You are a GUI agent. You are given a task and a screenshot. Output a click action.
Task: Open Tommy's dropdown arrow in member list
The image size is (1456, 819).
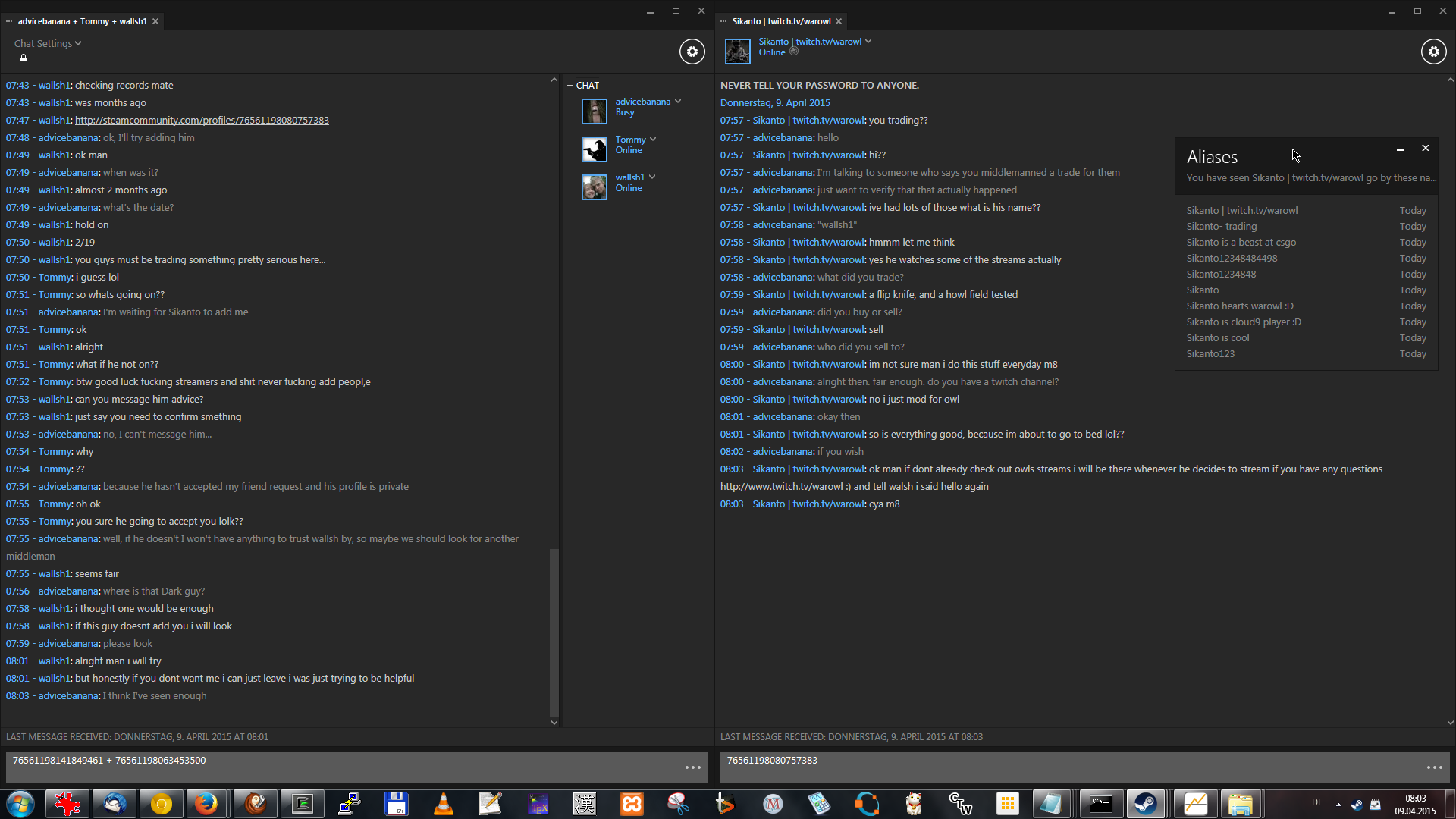point(653,140)
